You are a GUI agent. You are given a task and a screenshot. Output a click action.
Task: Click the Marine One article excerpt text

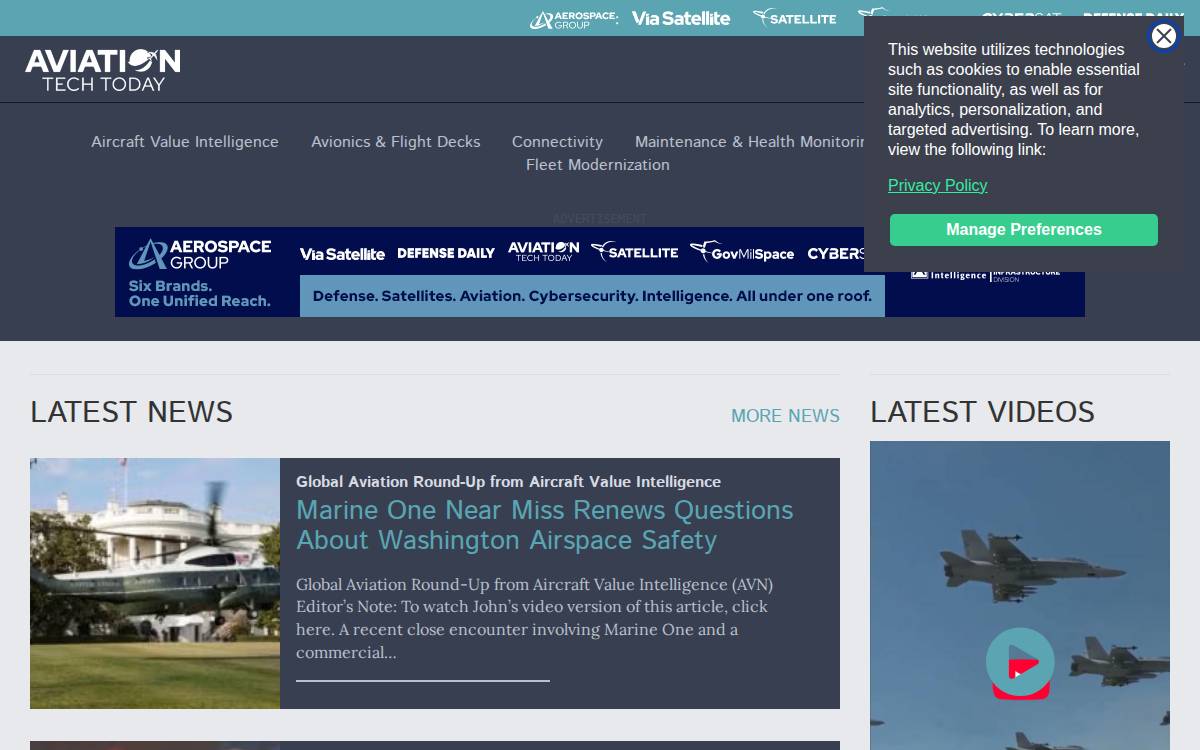coord(535,618)
